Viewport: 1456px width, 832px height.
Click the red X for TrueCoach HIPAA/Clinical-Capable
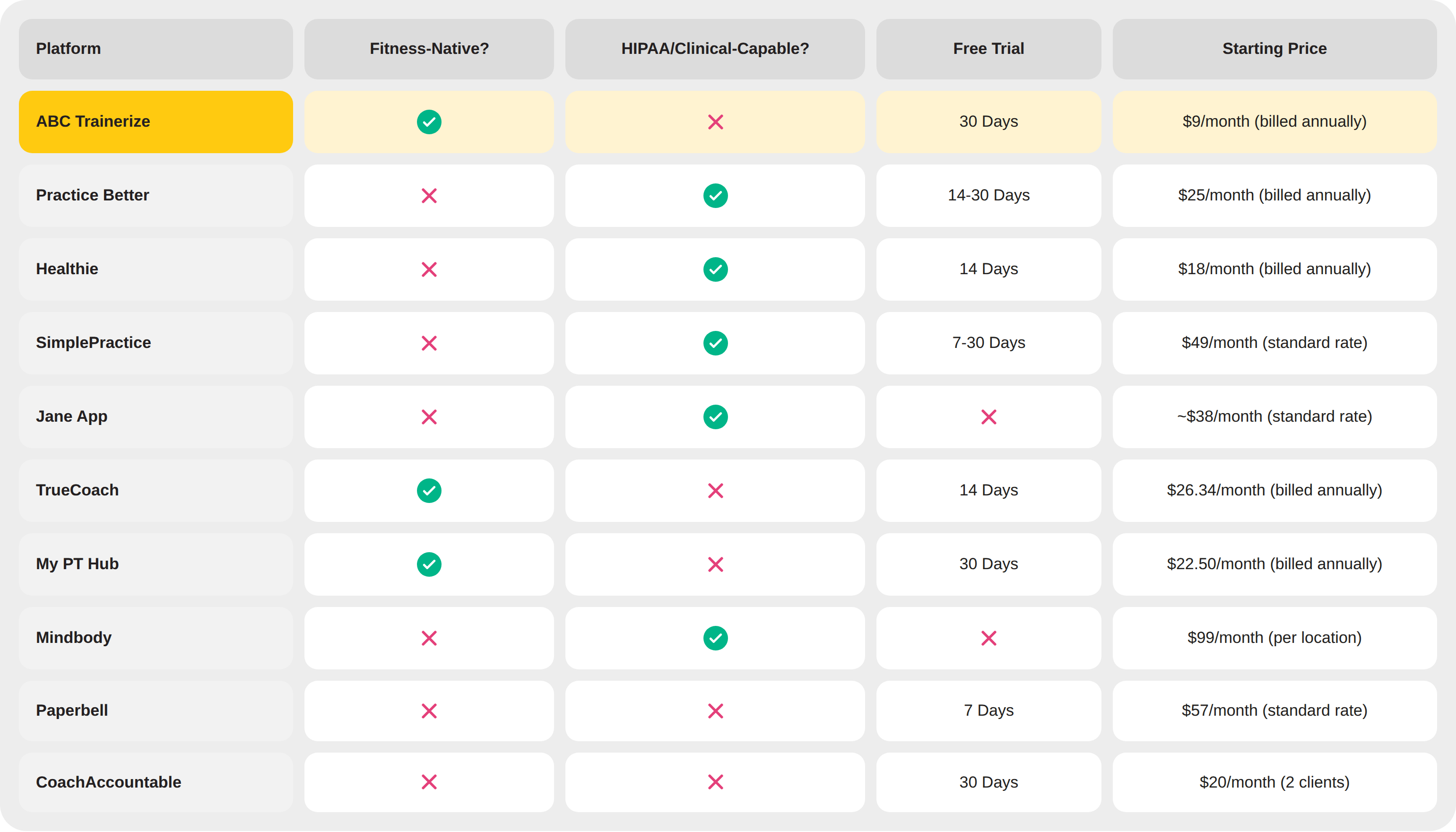tap(715, 490)
